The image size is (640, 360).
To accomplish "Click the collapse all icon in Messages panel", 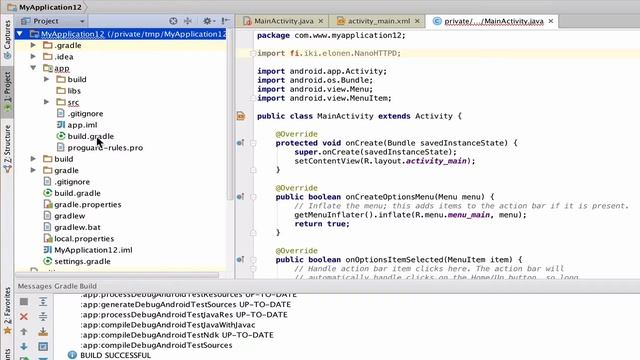I will point(43,316).
